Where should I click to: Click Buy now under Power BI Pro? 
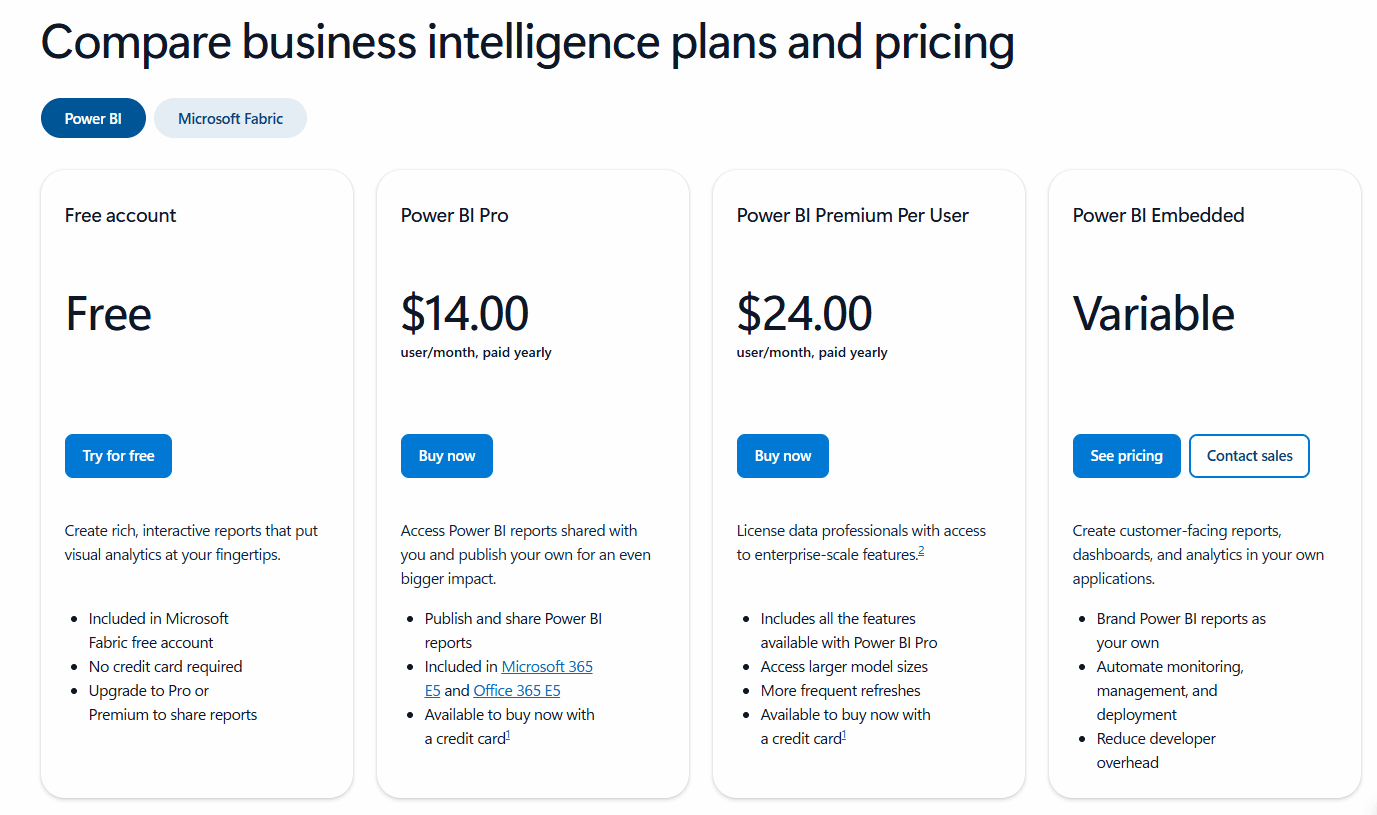pyautogui.click(x=447, y=456)
